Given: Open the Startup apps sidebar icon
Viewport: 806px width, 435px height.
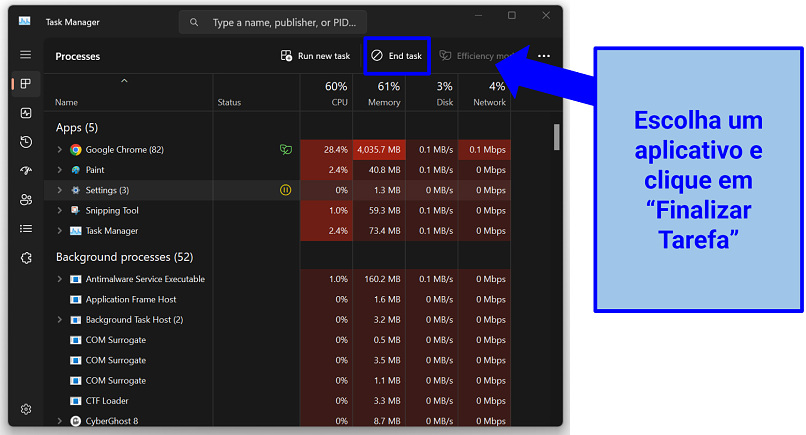Looking at the screenshot, I should (x=26, y=170).
